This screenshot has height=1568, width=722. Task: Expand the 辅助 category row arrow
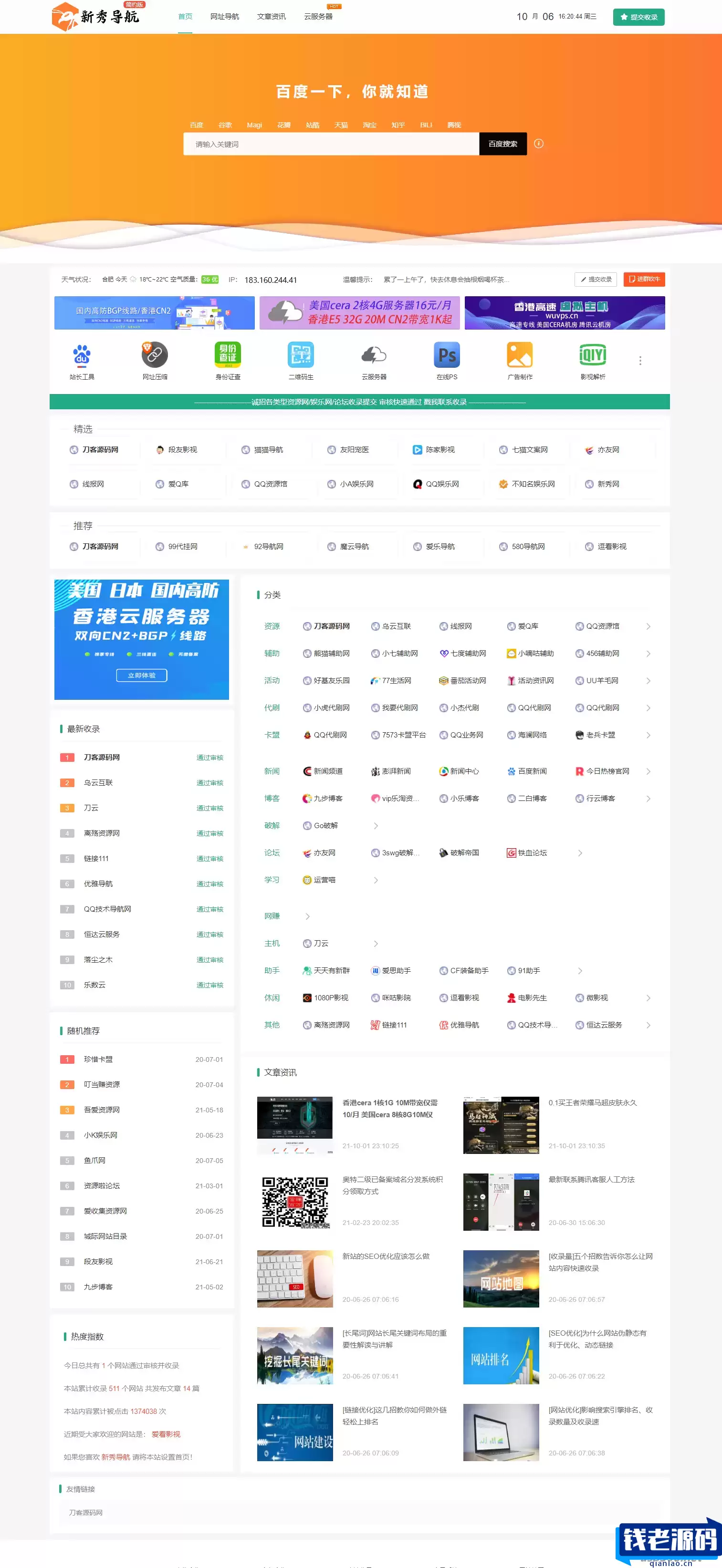649,653
